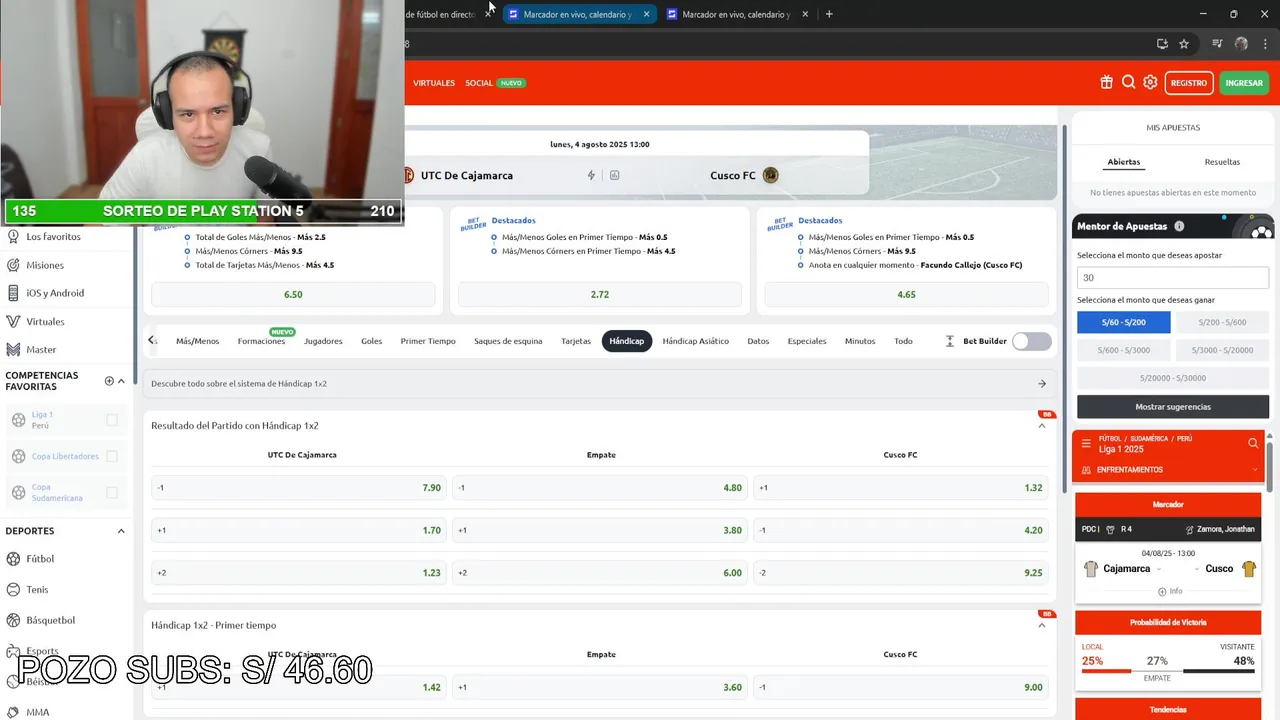Click the Probabilidad de Victoria bar
Screen dimensions: 1280x720
[x=1168, y=670]
